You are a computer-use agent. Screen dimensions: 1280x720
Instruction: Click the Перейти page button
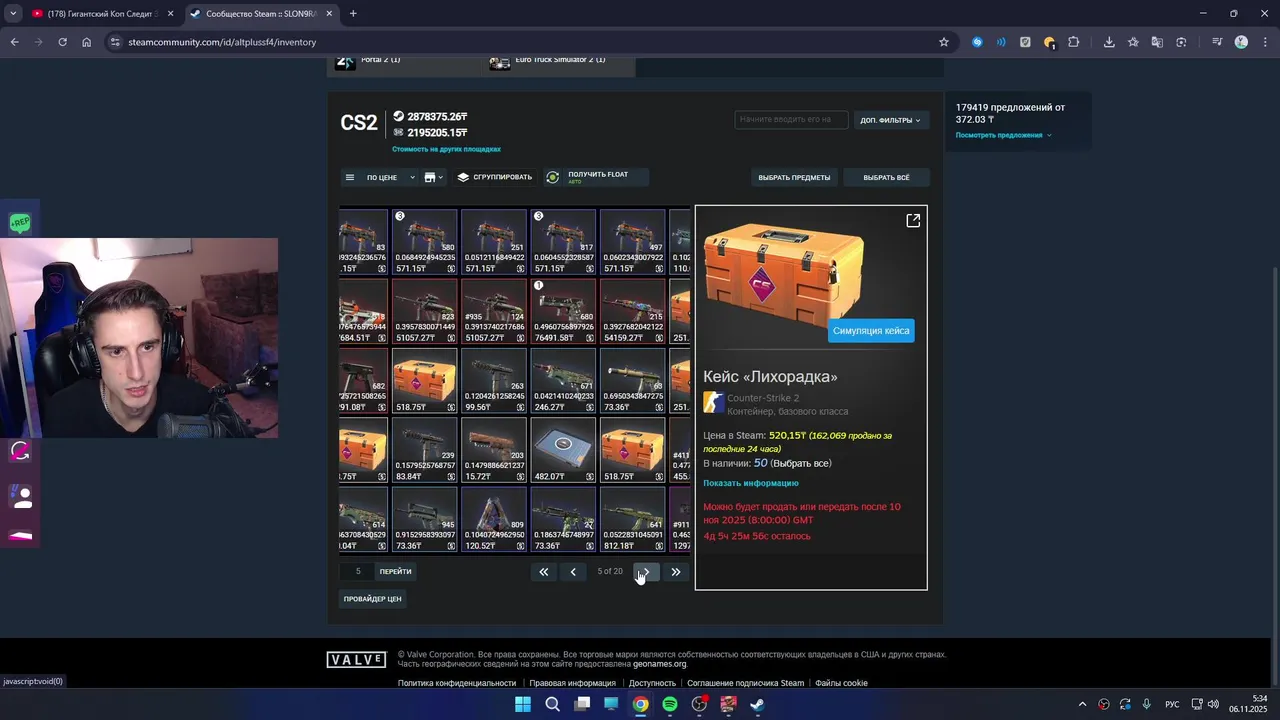click(x=396, y=572)
